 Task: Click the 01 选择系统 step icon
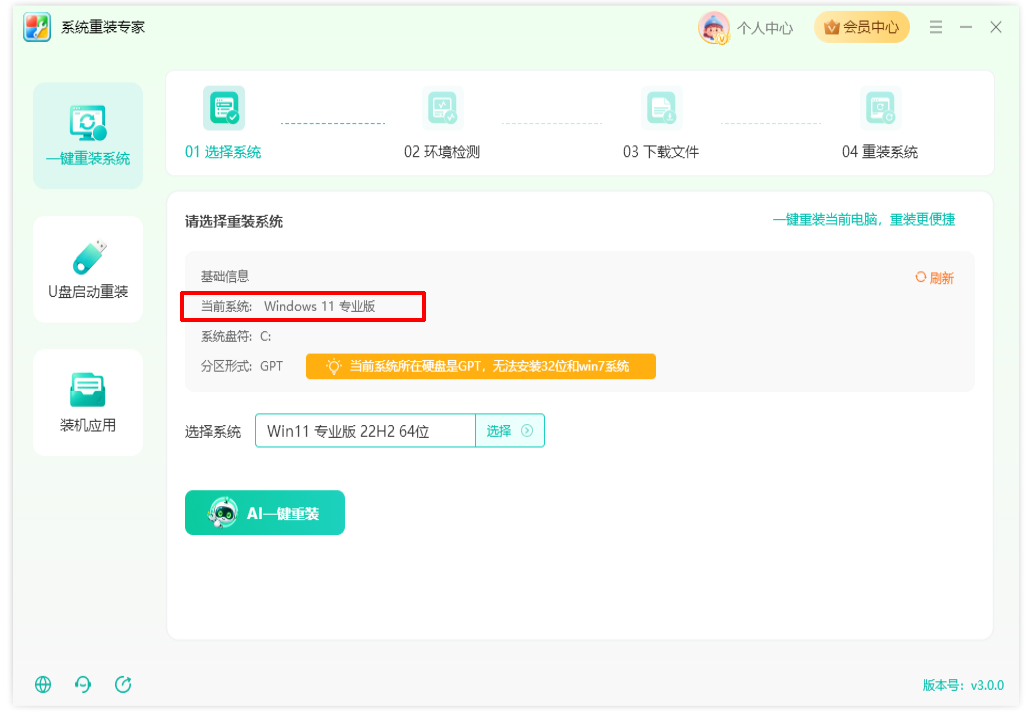tap(224, 108)
